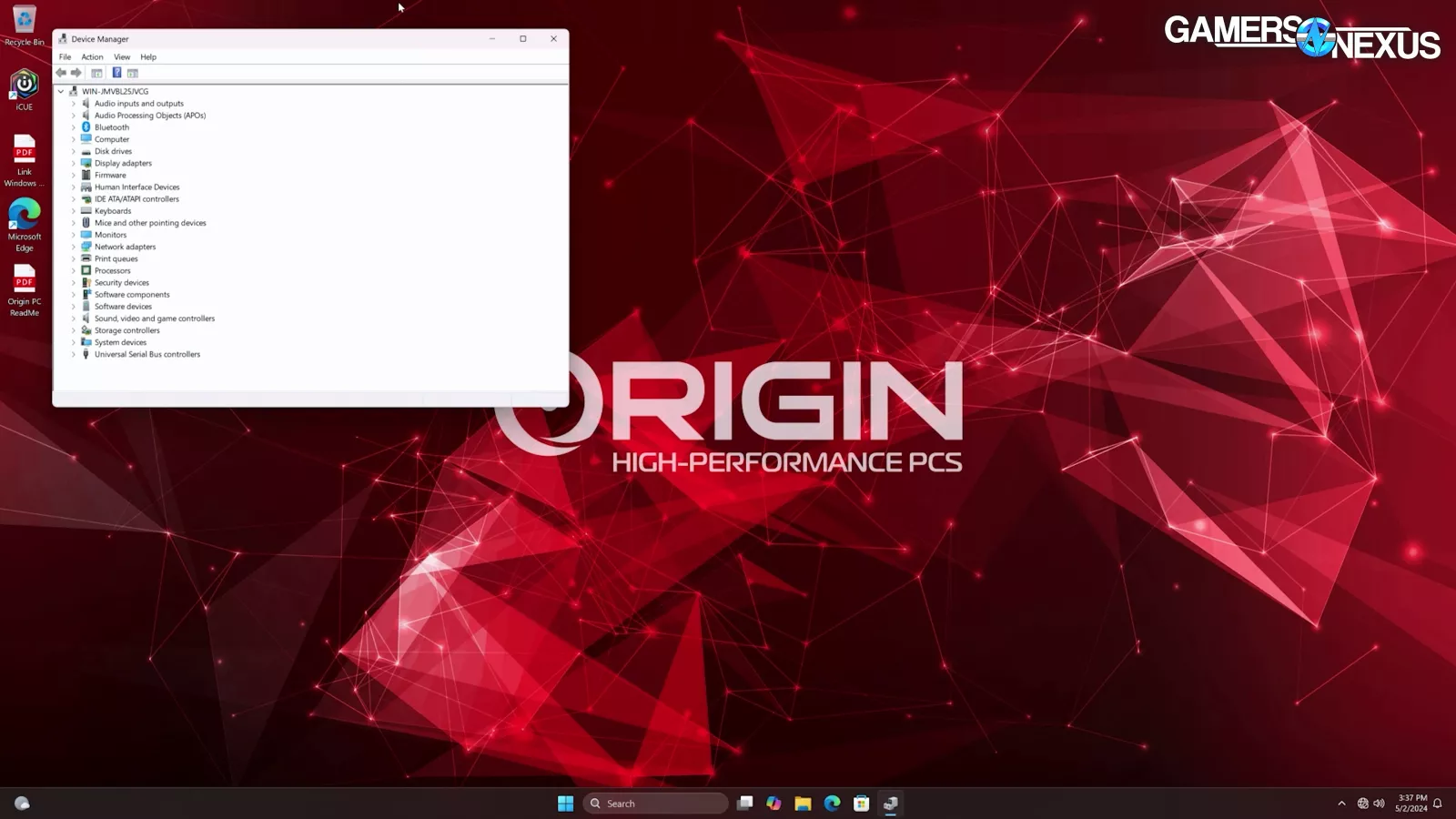Click the Windows Start button
Screen dimensions: 1456x819
coord(565,803)
